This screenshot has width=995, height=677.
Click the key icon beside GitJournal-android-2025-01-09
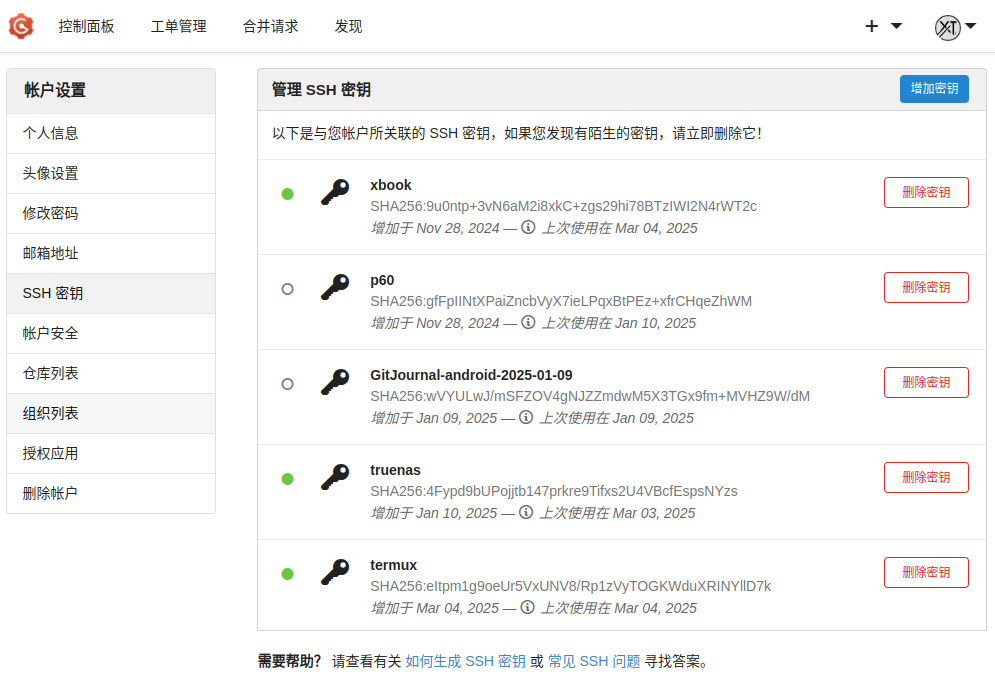(x=335, y=382)
